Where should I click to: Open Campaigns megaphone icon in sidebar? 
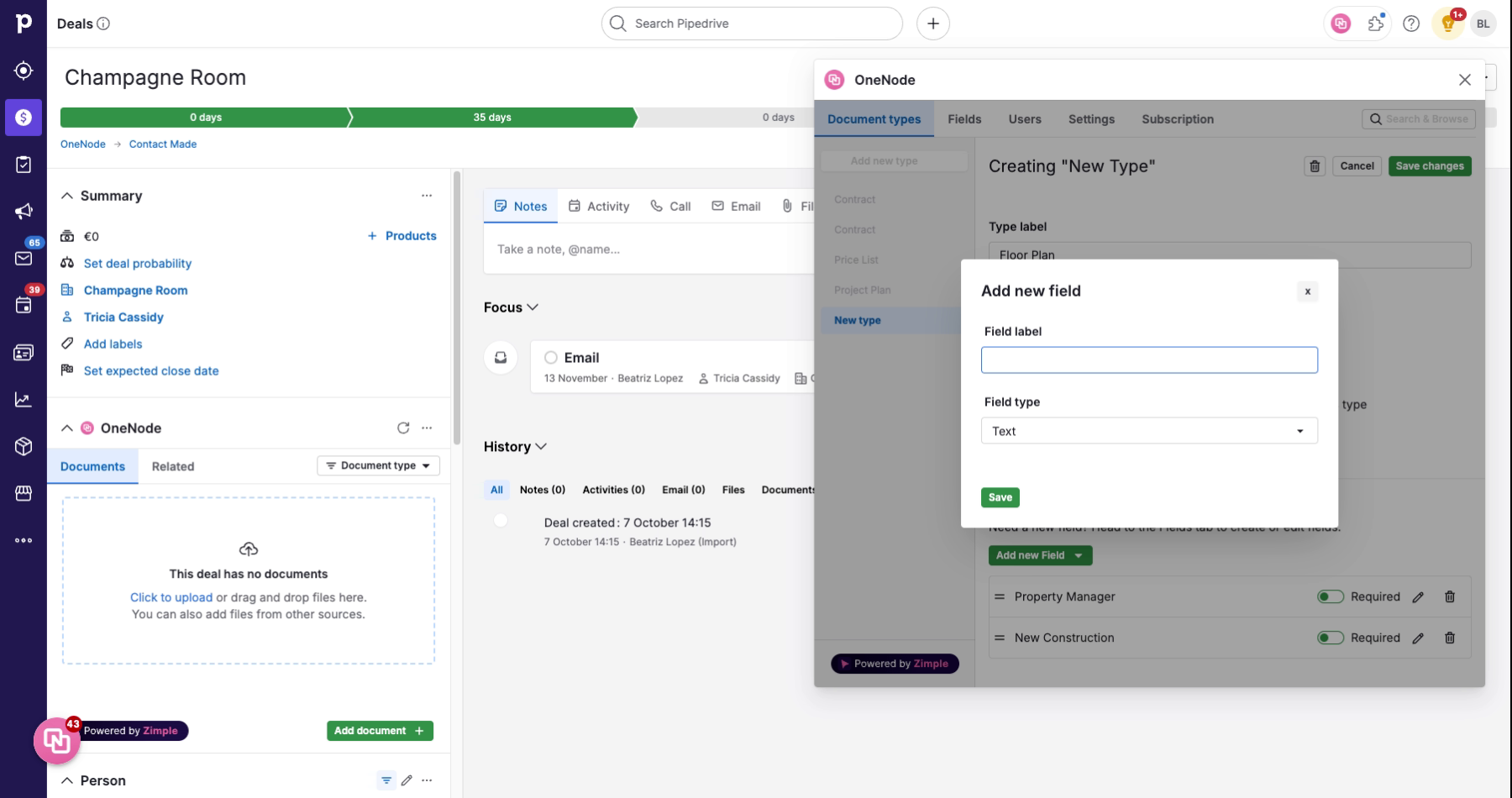[x=24, y=212]
